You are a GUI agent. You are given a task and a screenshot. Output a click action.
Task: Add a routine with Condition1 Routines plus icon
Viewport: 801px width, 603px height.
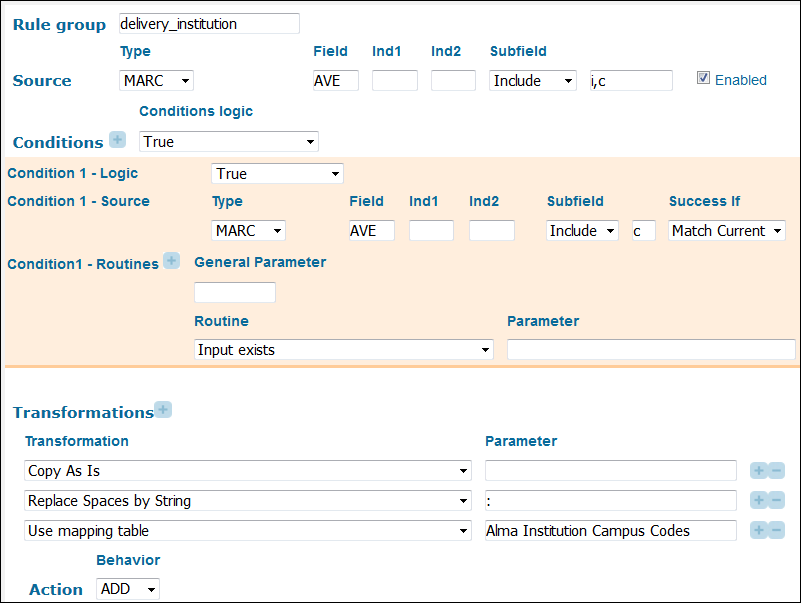[171, 261]
